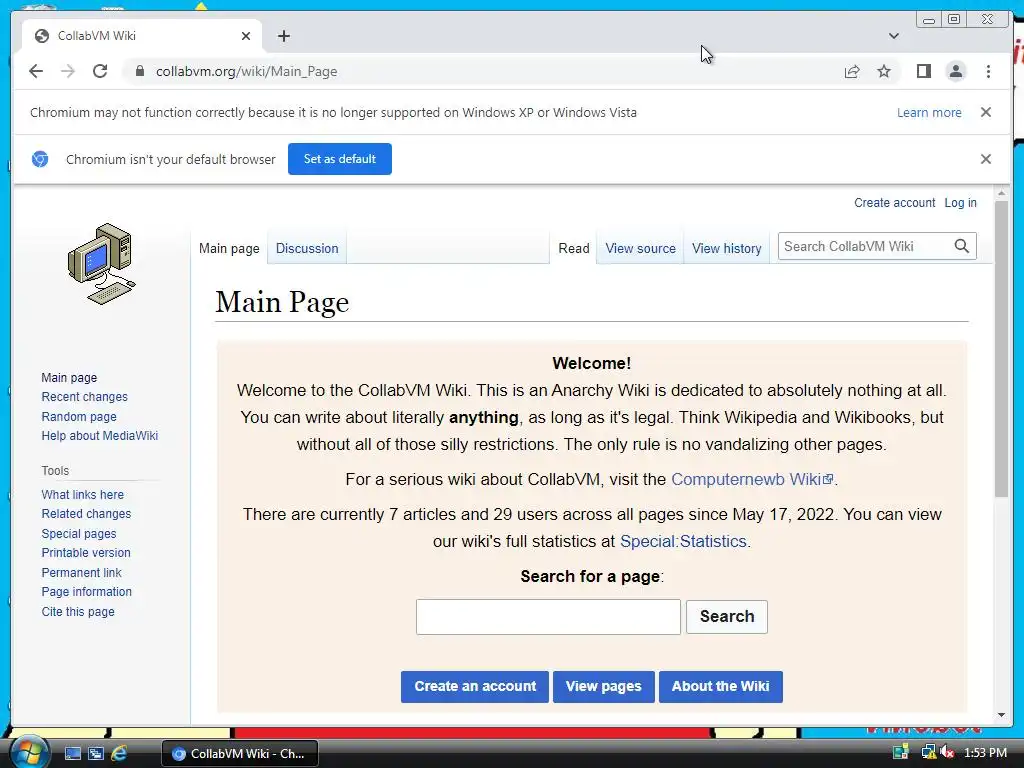Open Page information link
Screen dimensions: 1024x768
point(86,592)
